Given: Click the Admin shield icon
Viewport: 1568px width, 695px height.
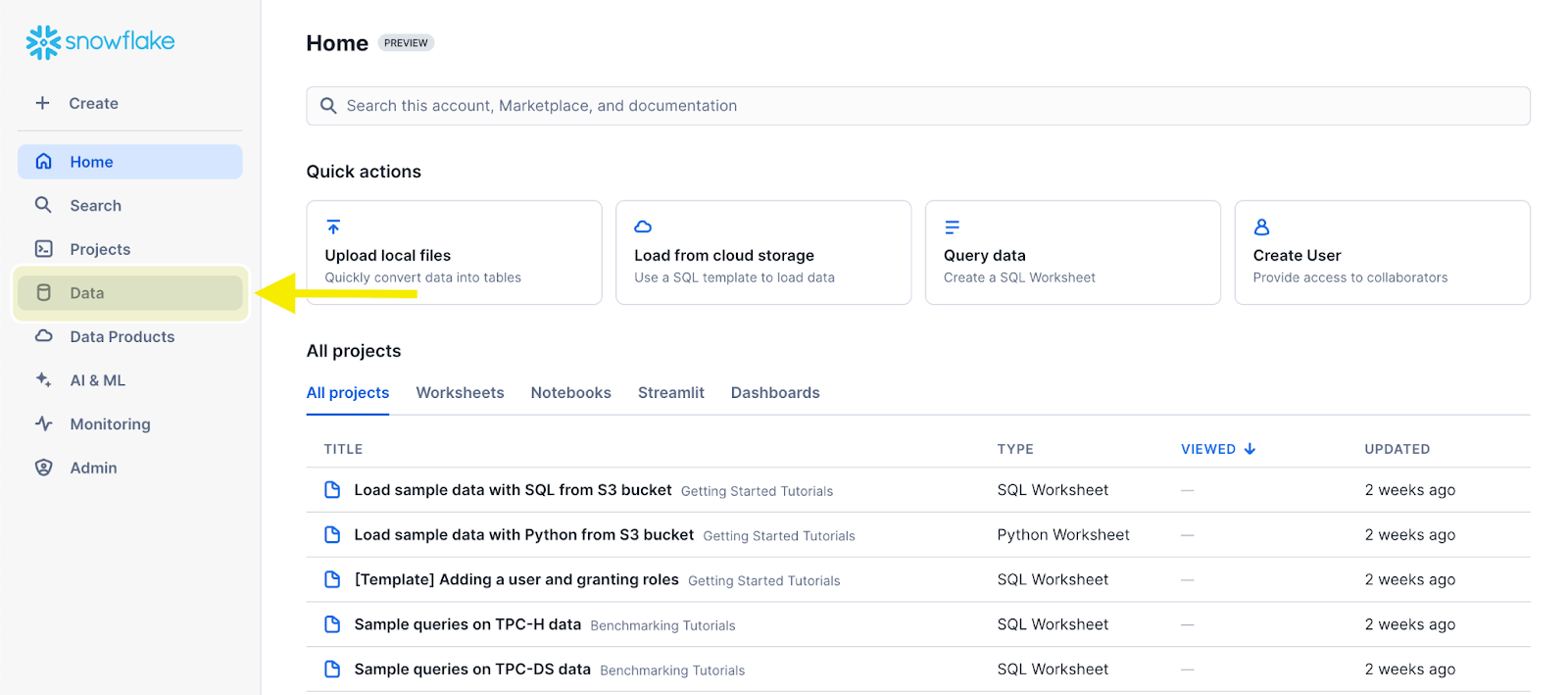Looking at the screenshot, I should click(x=44, y=468).
